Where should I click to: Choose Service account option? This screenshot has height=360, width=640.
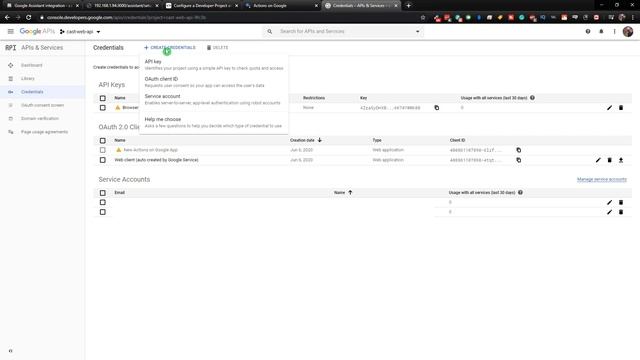pos(213,99)
